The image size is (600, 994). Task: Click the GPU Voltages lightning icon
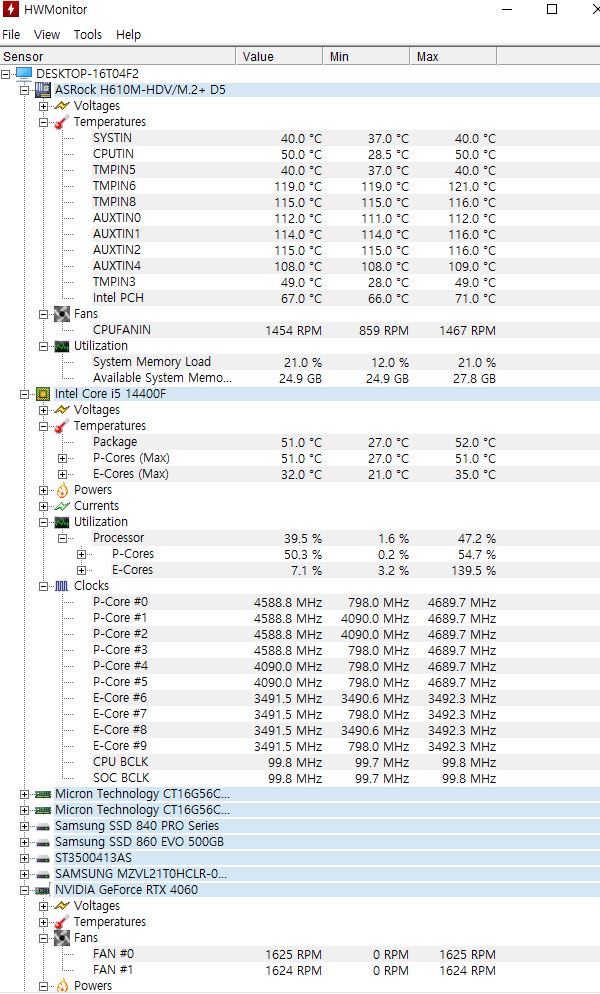(62, 906)
